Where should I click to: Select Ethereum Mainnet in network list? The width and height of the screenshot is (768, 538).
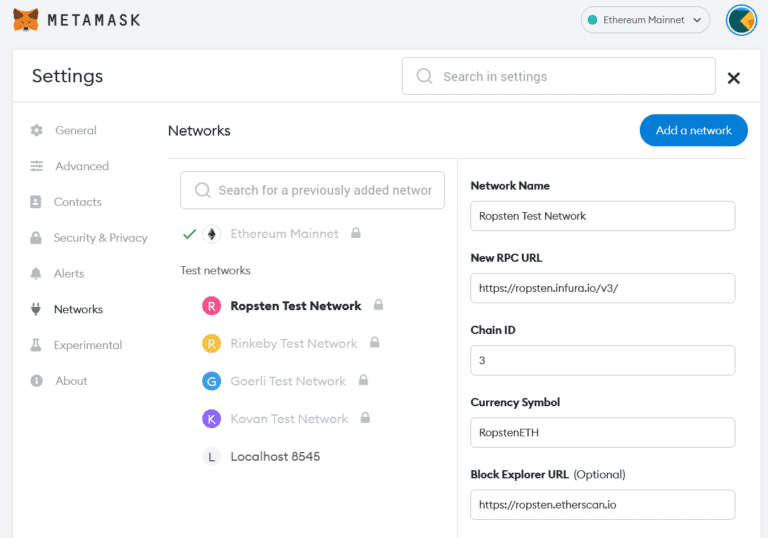[x=284, y=234]
